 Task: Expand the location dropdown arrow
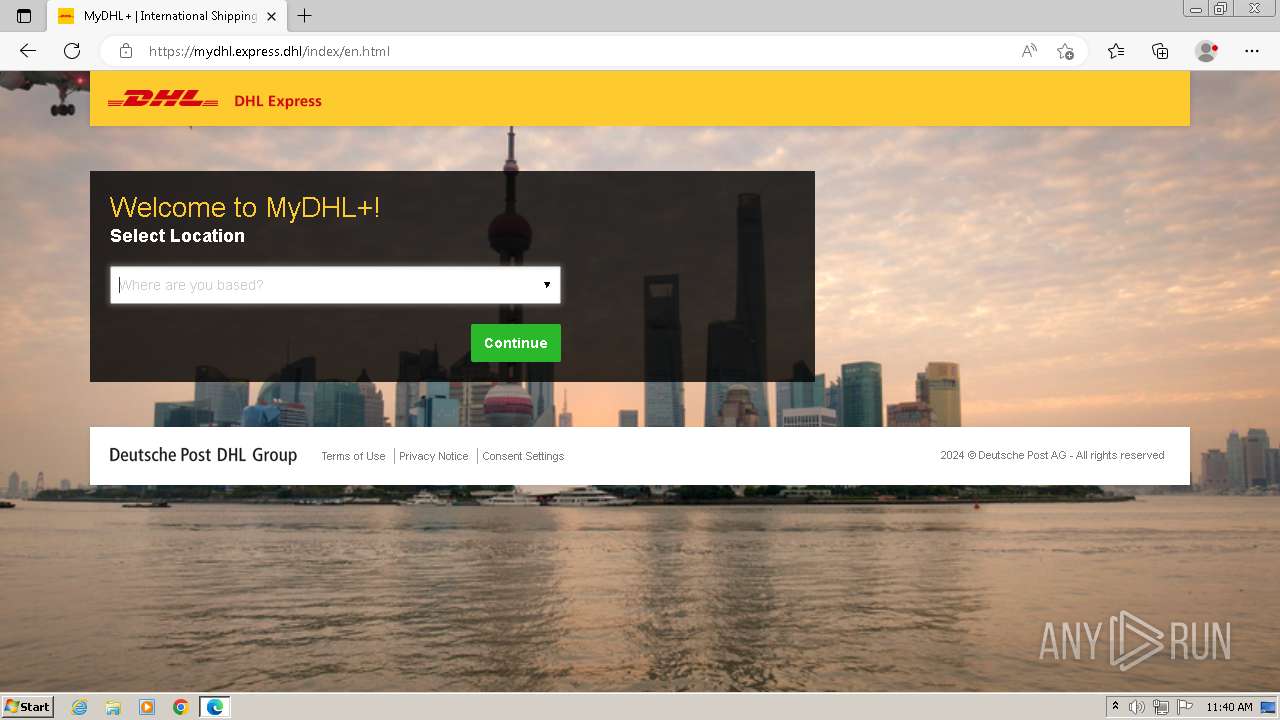[547, 285]
